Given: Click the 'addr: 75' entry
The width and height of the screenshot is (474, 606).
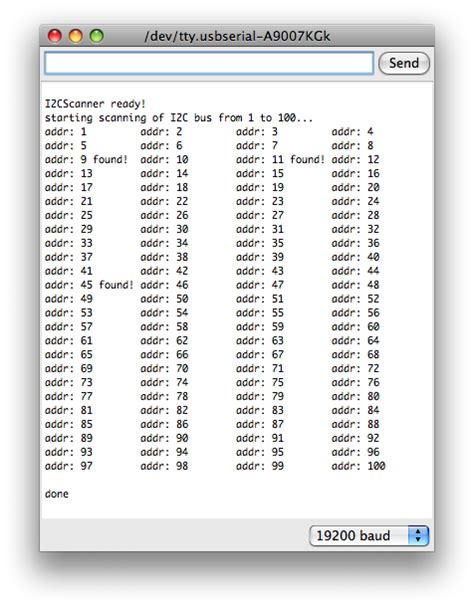Looking at the screenshot, I should point(260,382).
